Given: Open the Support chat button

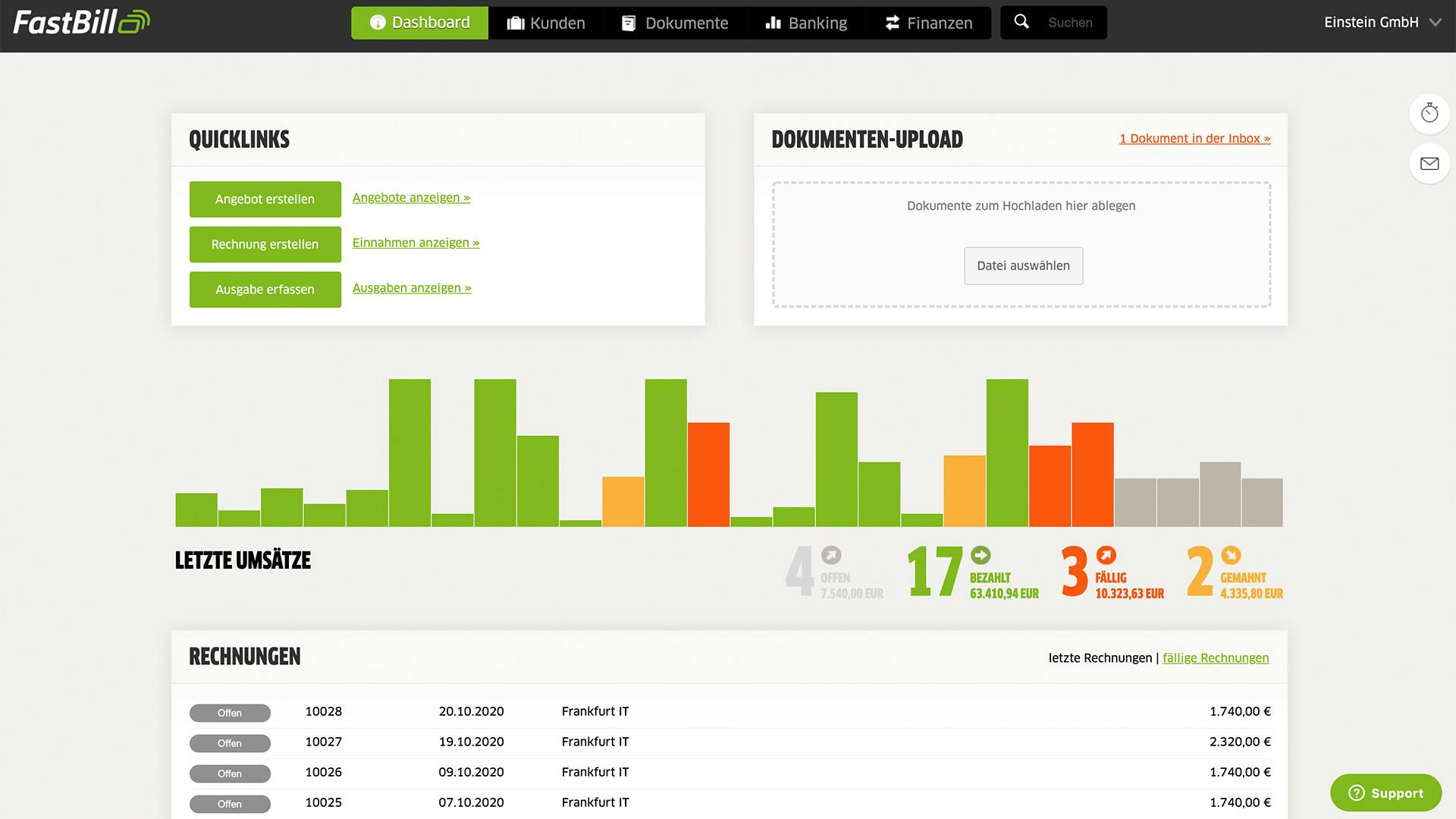Looking at the screenshot, I should (1385, 792).
